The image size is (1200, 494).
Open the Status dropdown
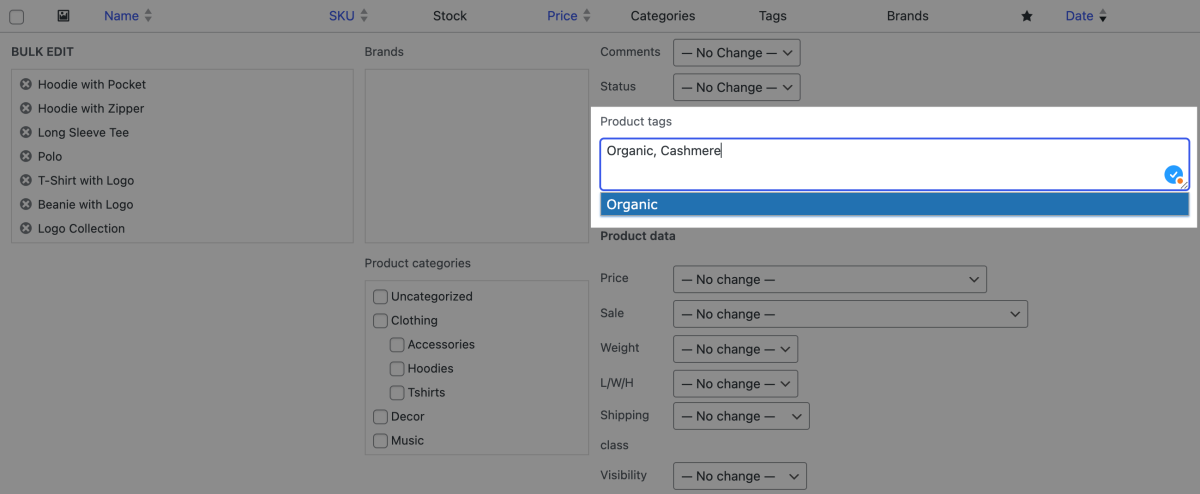[x=736, y=88]
